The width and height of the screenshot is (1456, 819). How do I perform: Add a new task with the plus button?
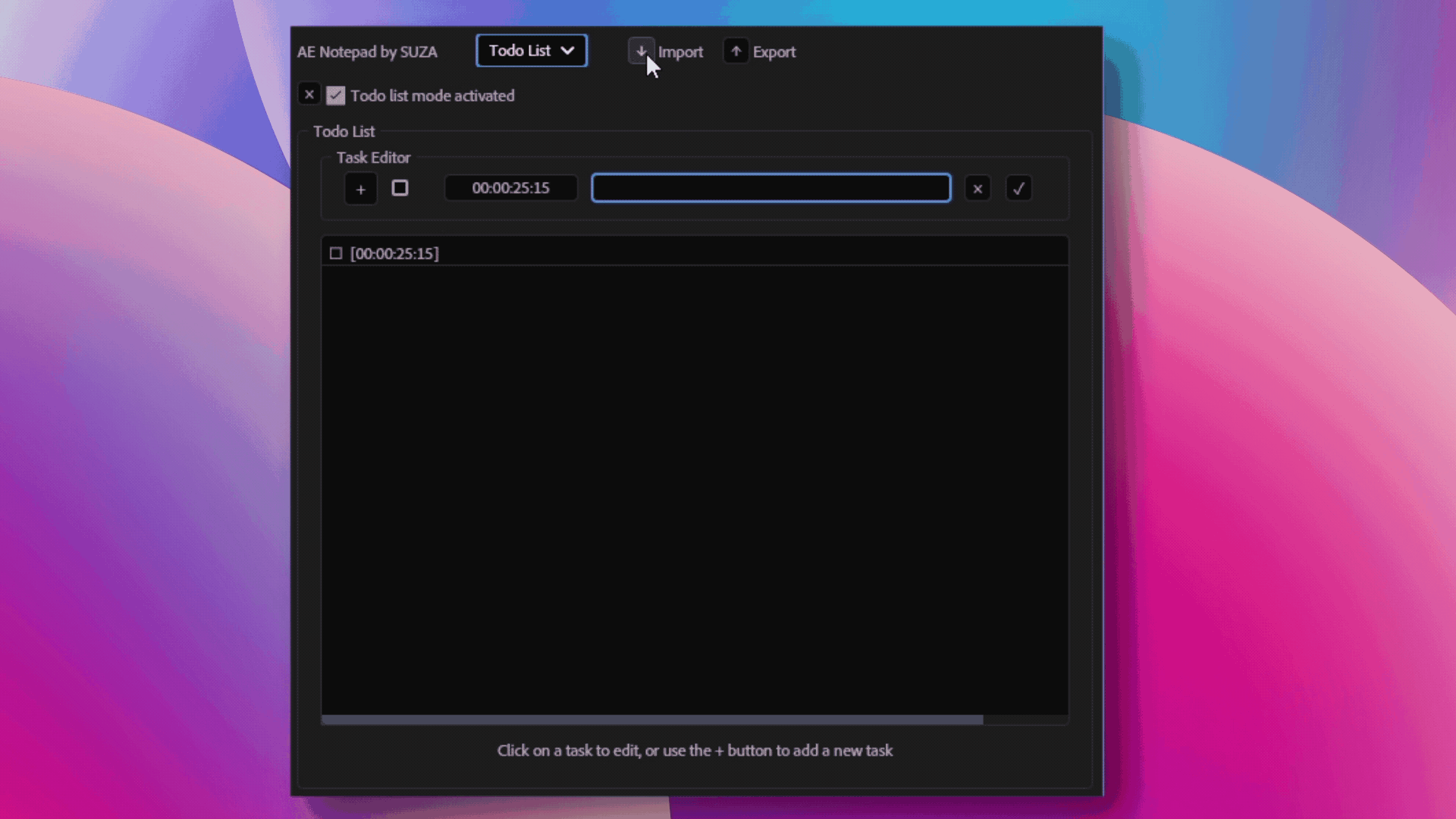click(x=360, y=189)
